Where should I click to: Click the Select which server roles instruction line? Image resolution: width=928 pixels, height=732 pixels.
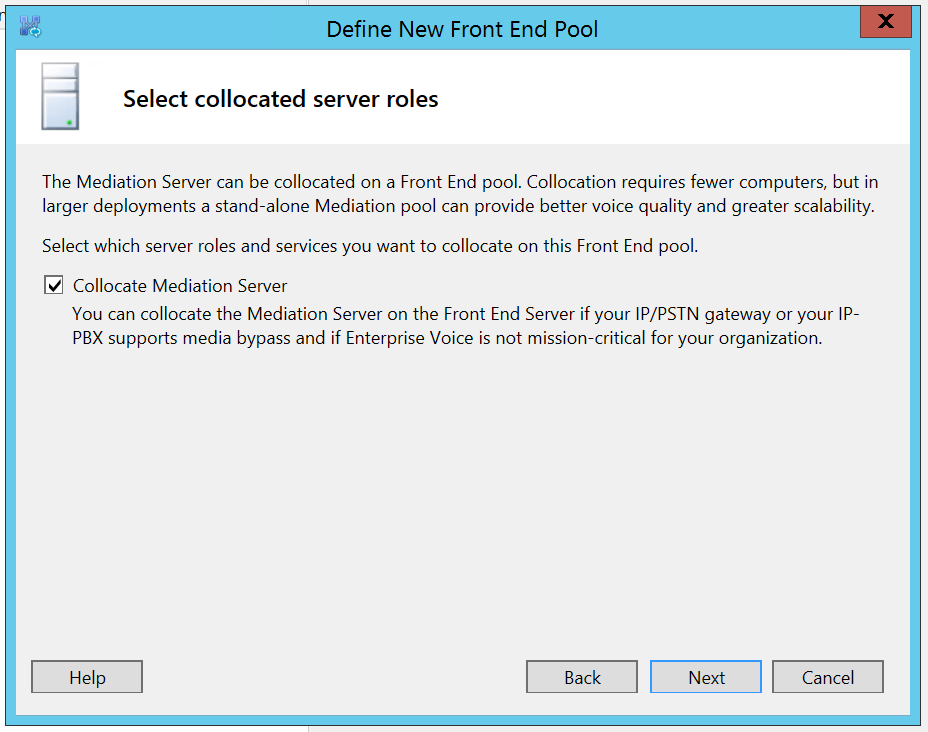pos(370,246)
